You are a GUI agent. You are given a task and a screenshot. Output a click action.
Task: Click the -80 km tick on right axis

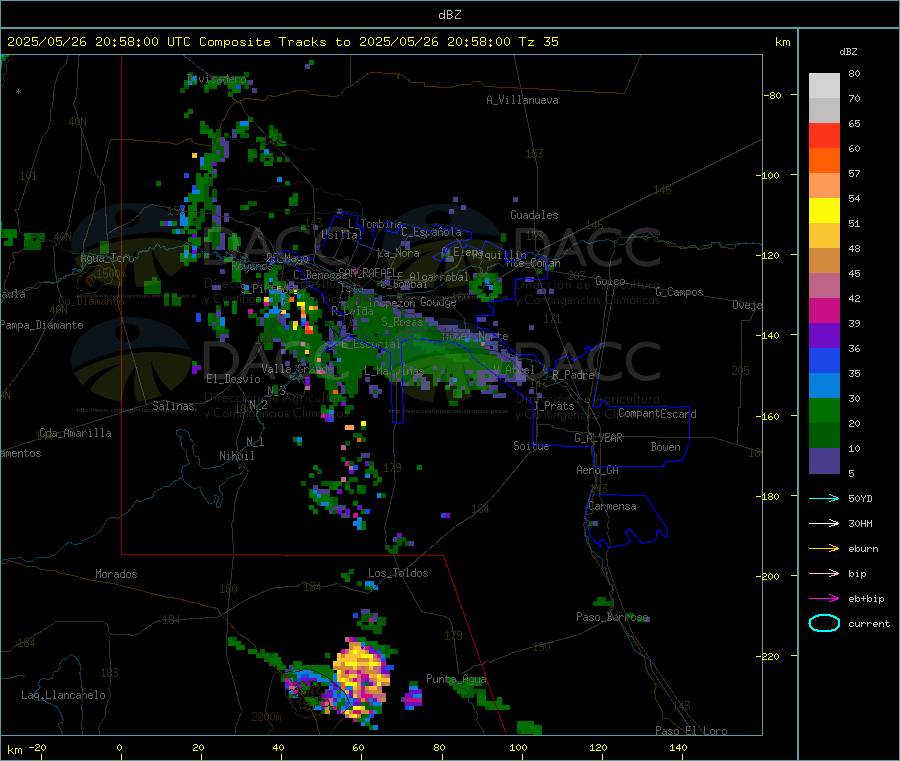point(772,95)
